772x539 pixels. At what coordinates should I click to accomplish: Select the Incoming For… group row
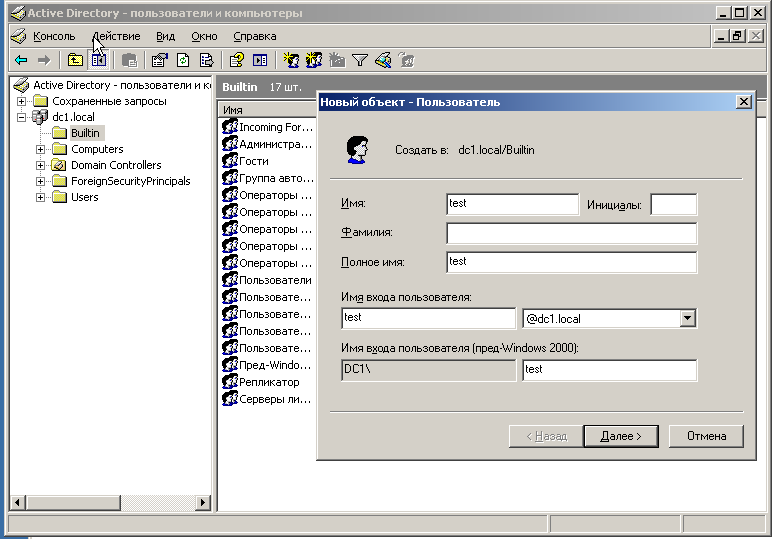pos(267,127)
